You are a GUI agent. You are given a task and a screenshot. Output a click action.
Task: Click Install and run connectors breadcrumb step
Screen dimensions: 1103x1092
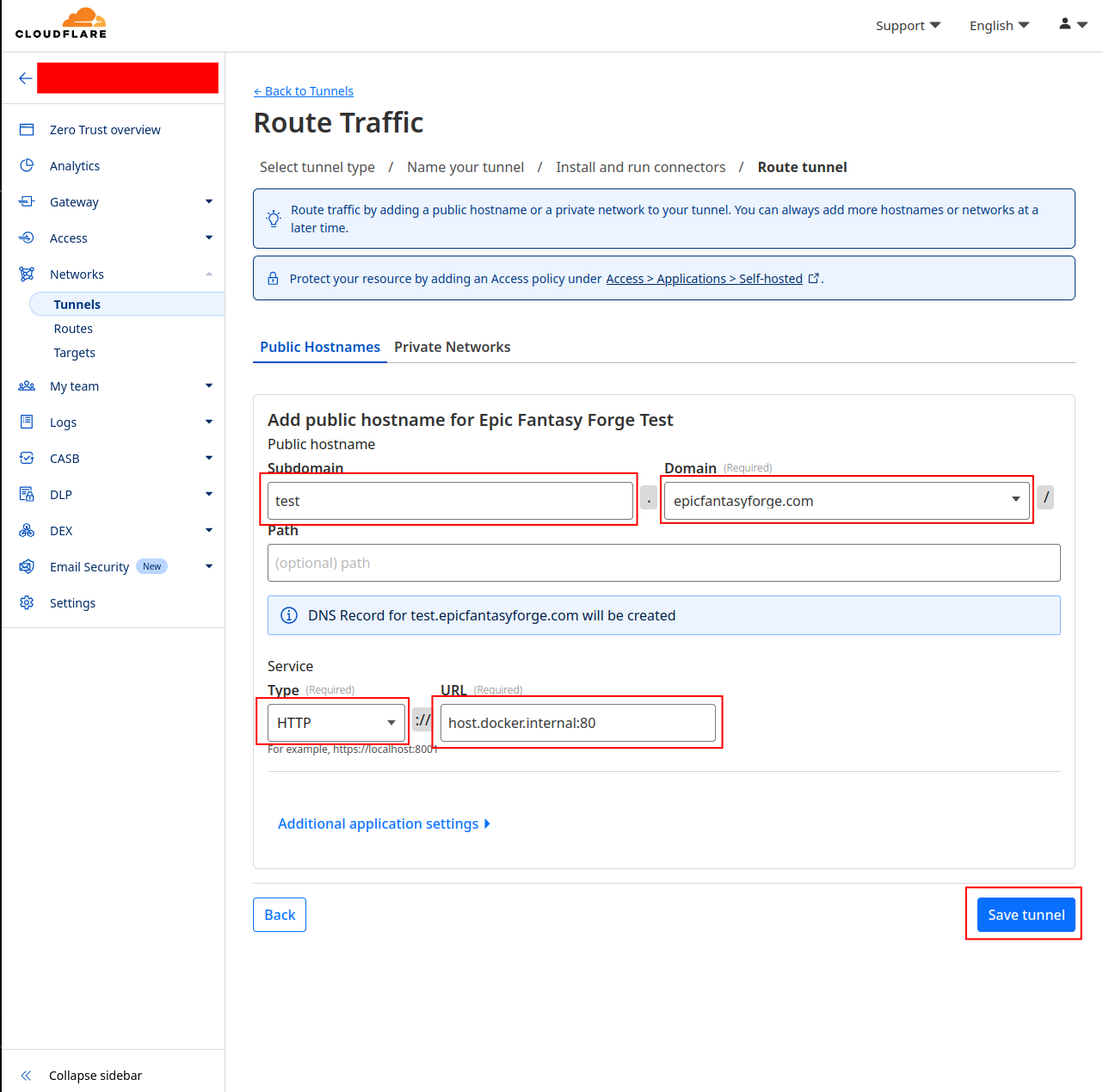[641, 167]
